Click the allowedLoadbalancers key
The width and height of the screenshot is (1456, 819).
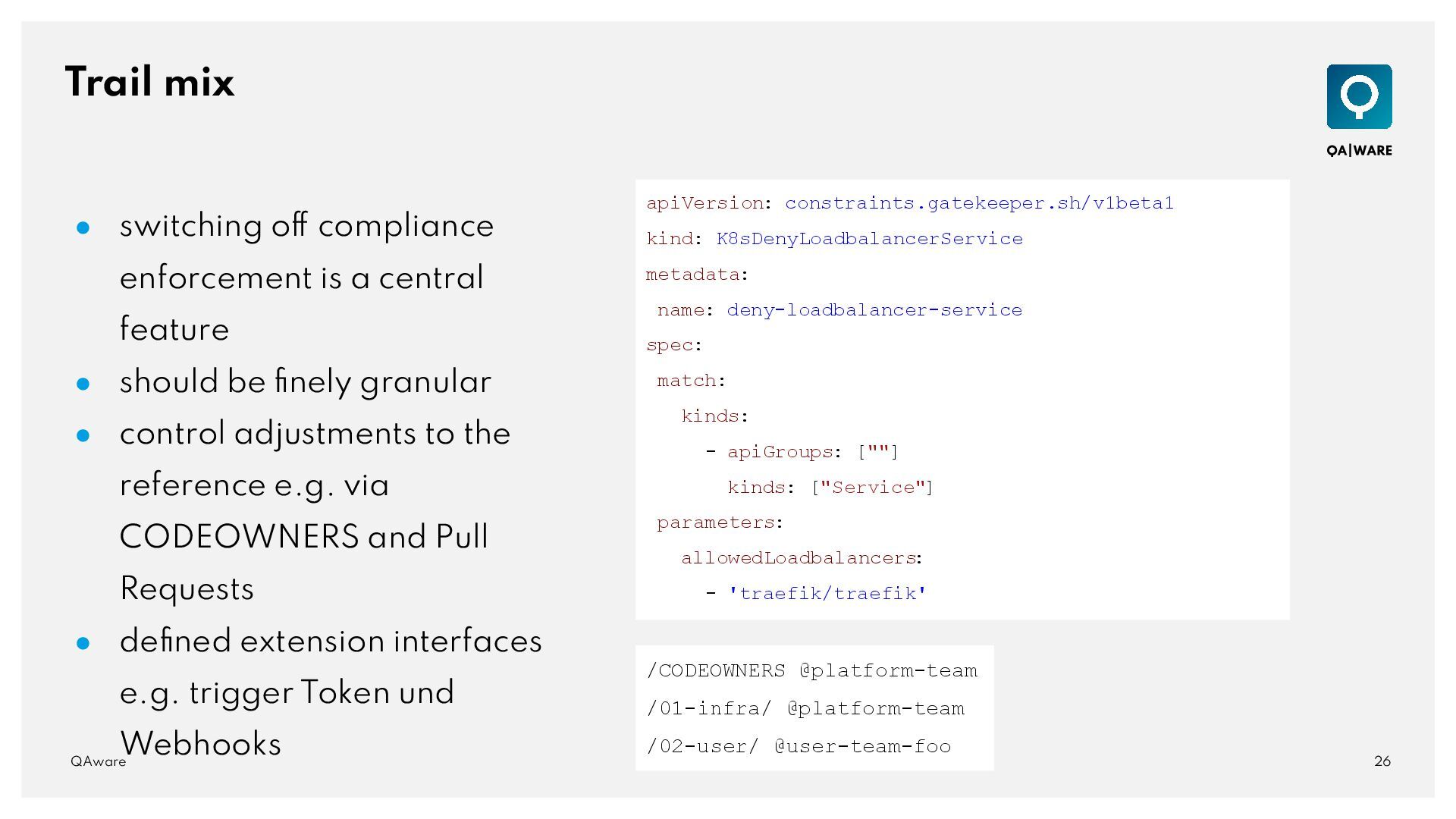click(x=798, y=558)
